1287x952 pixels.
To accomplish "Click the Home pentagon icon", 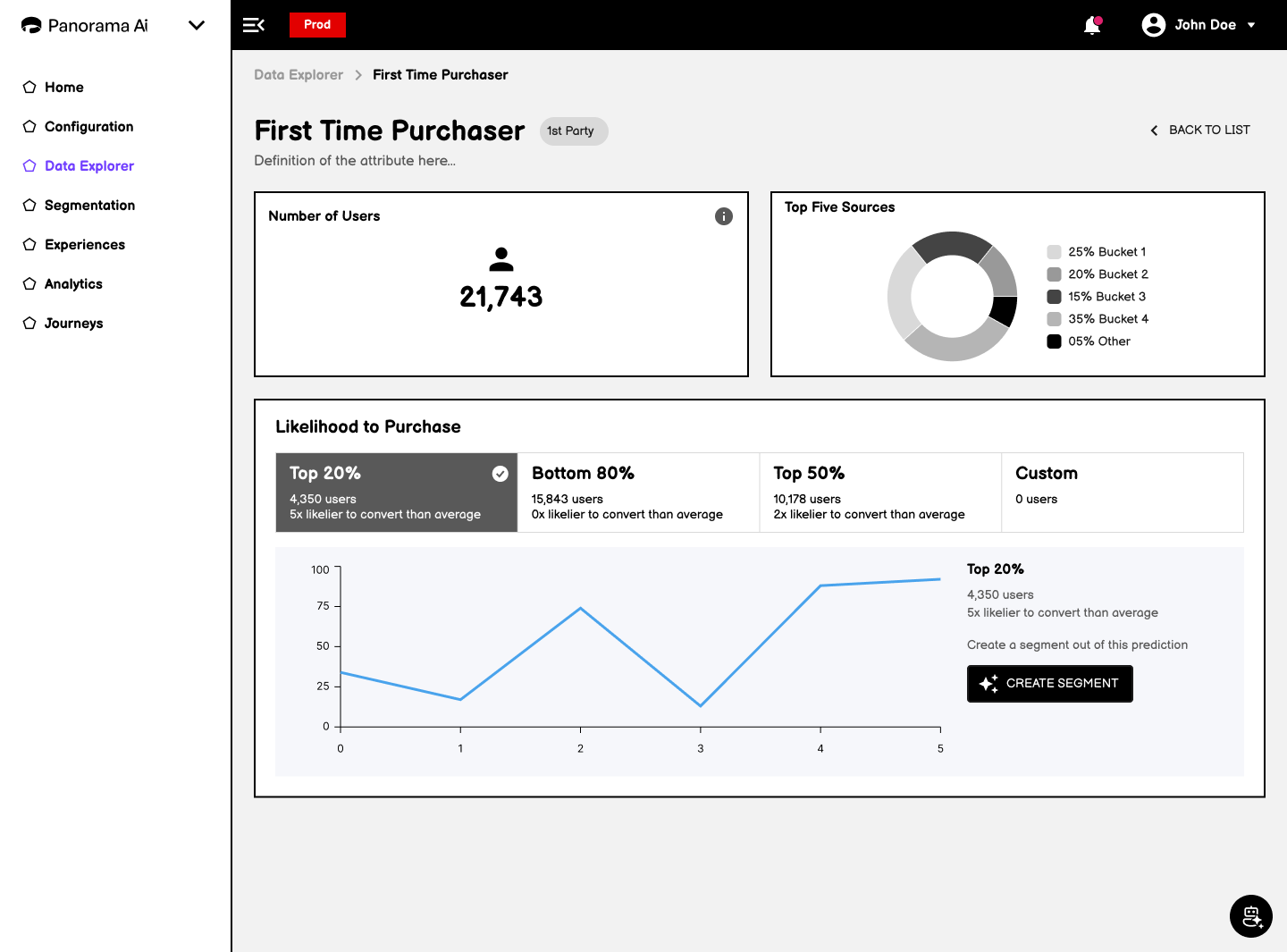I will point(29,88).
